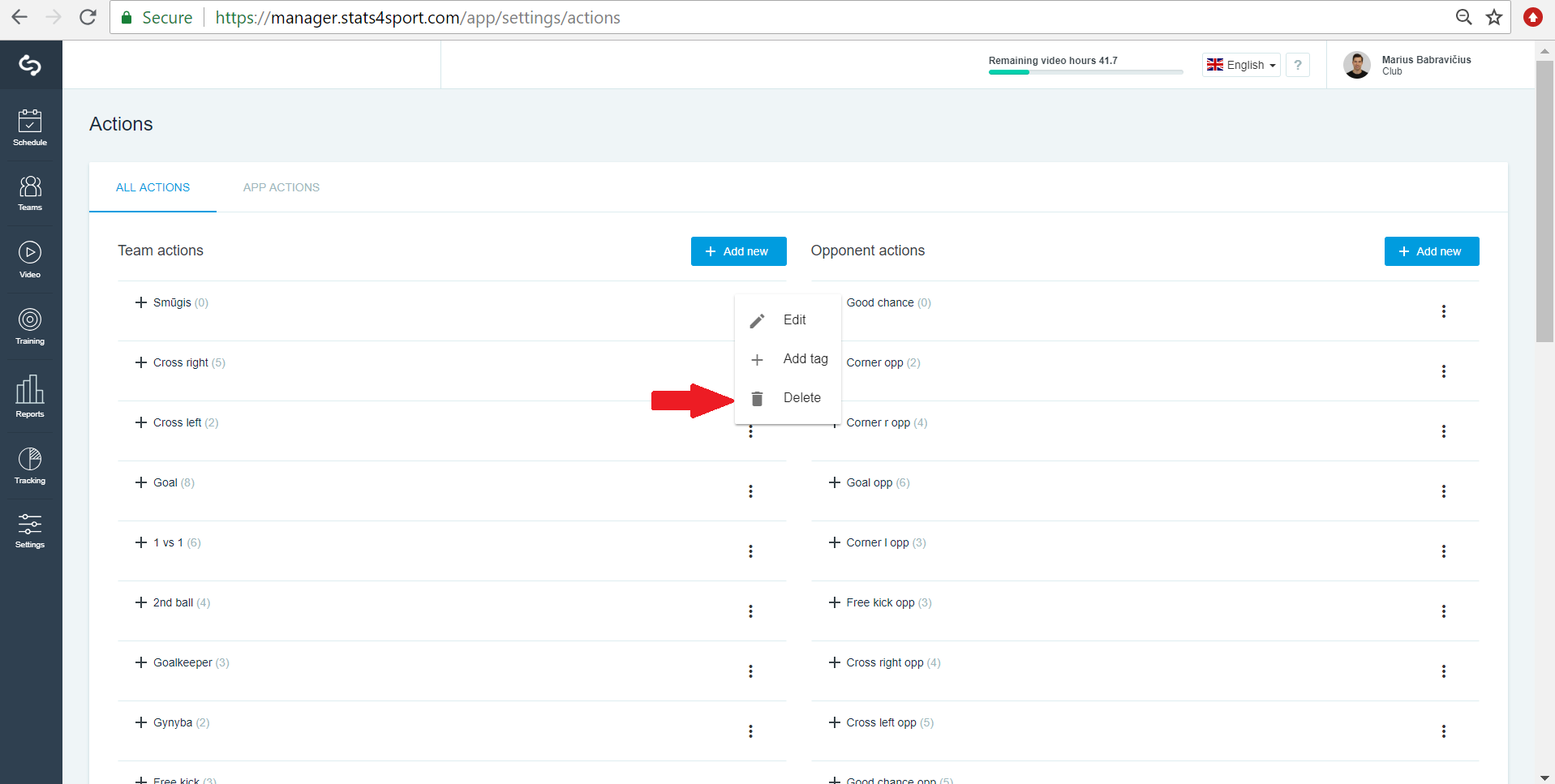Expand the Cross left action
This screenshot has height=784, width=1555.
(x=141, y=422)
